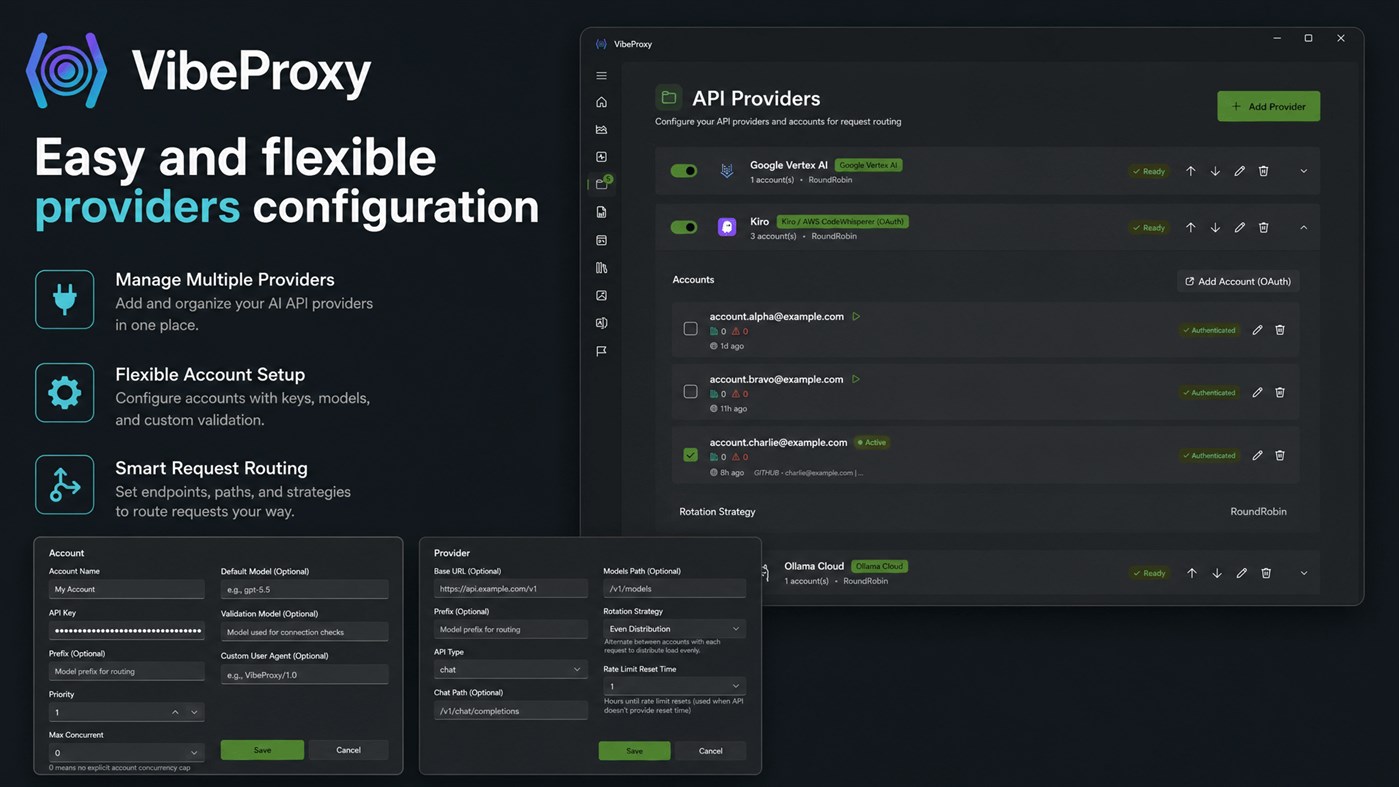This screenshot has height=787, width=1399.
Task: Click the Add Provider button
Action: click(x=1268, y=106)
